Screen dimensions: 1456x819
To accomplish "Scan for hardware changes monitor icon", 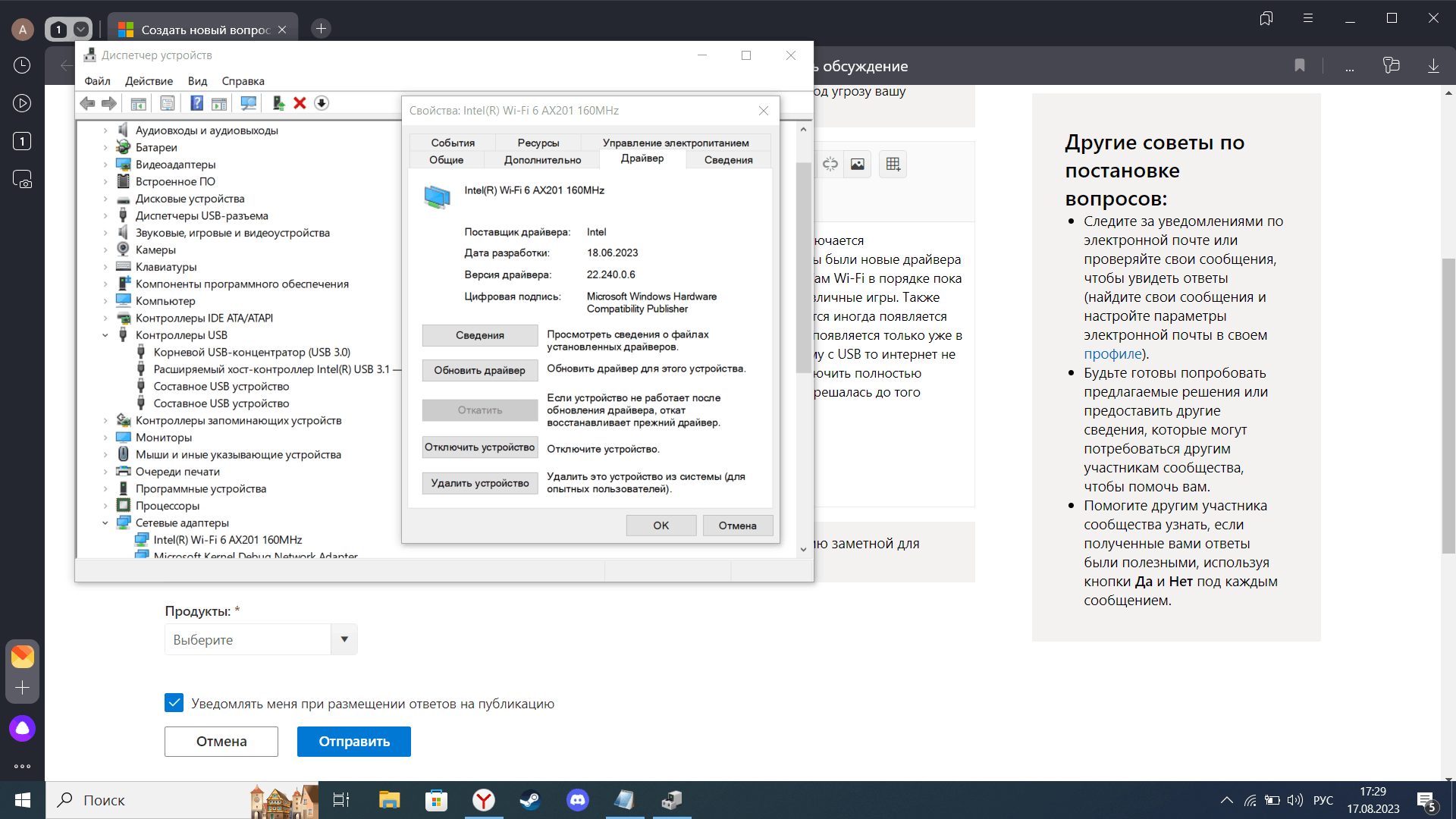I will click(x=248, y=103).
